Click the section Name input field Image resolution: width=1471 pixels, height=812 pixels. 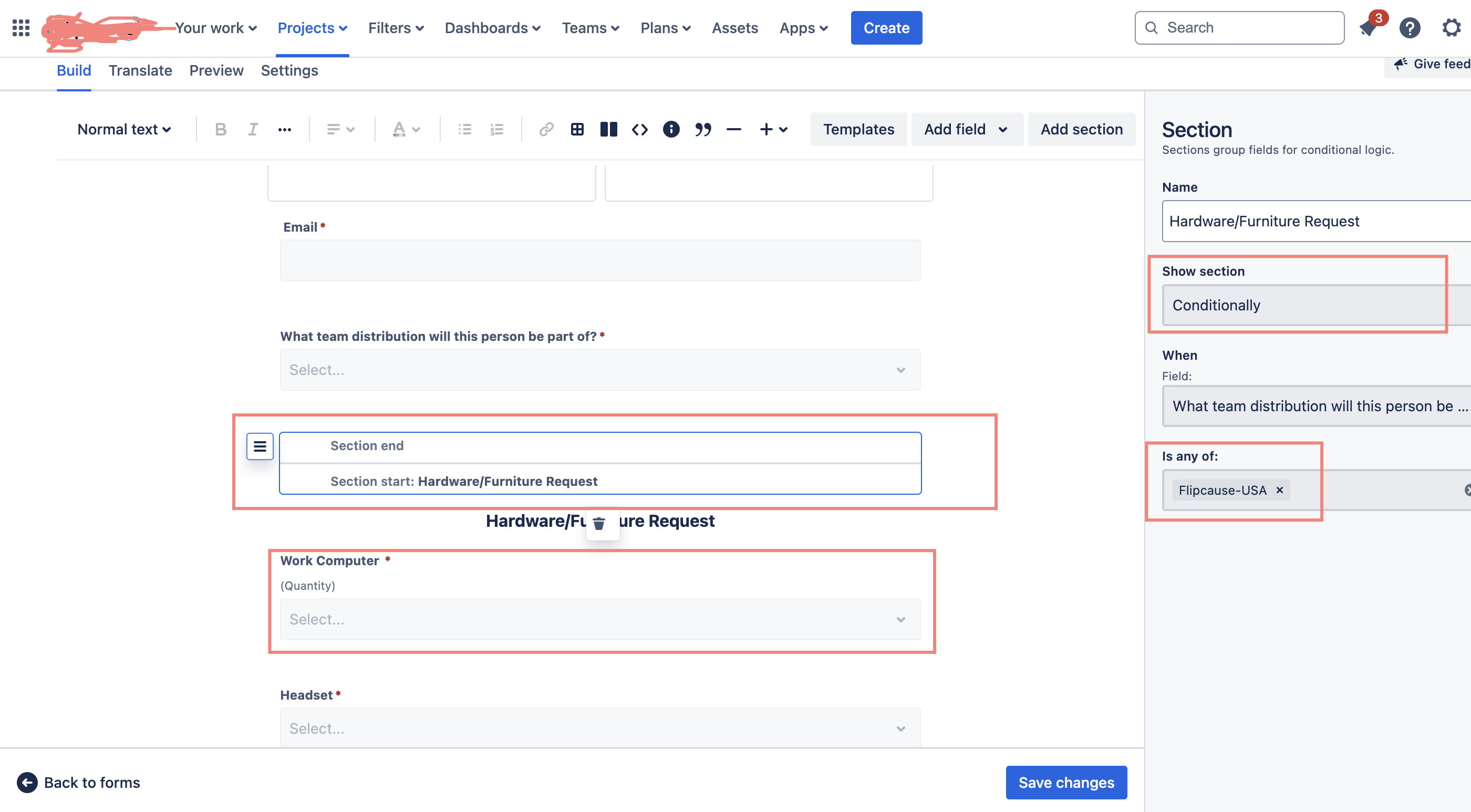click(1313, 221)
